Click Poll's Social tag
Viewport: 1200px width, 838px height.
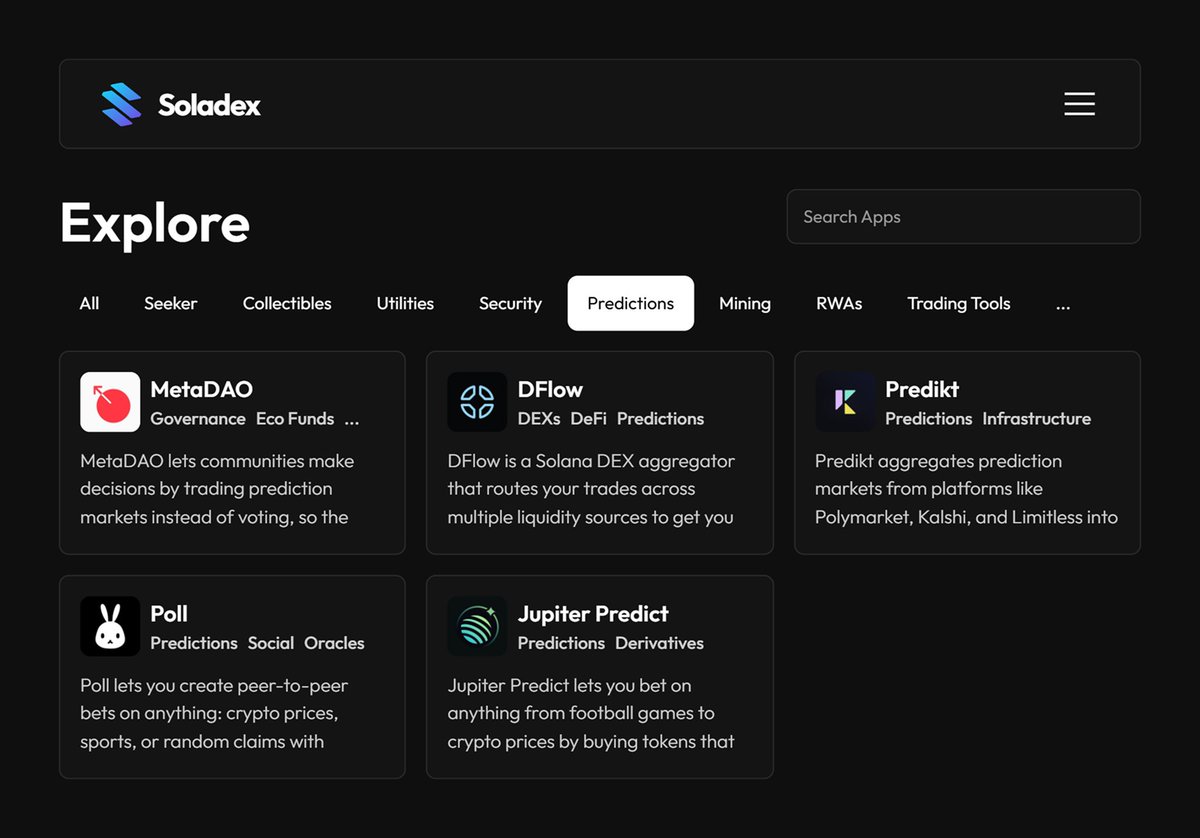[271, 643]
